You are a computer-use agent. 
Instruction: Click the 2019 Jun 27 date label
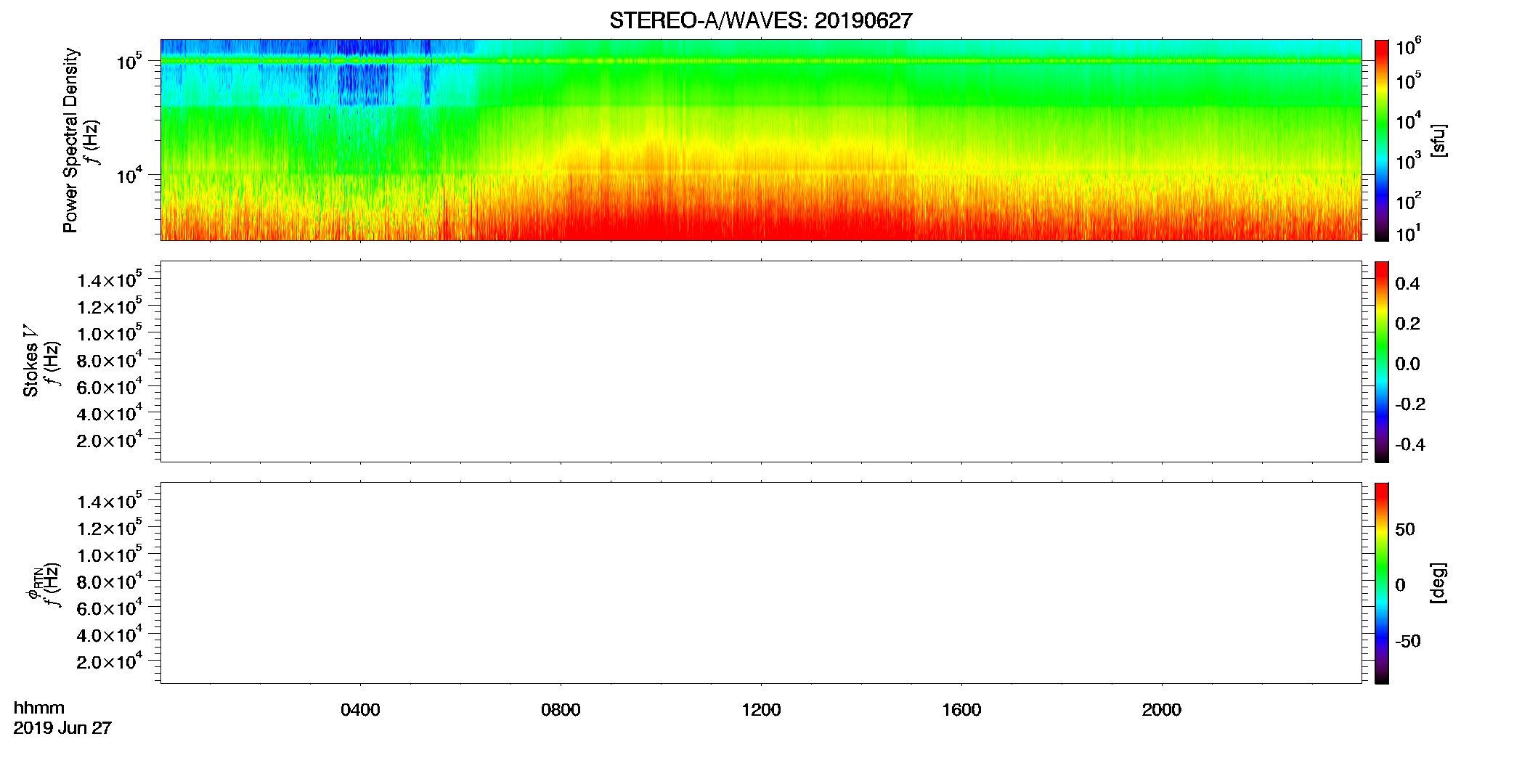(62, 728)
